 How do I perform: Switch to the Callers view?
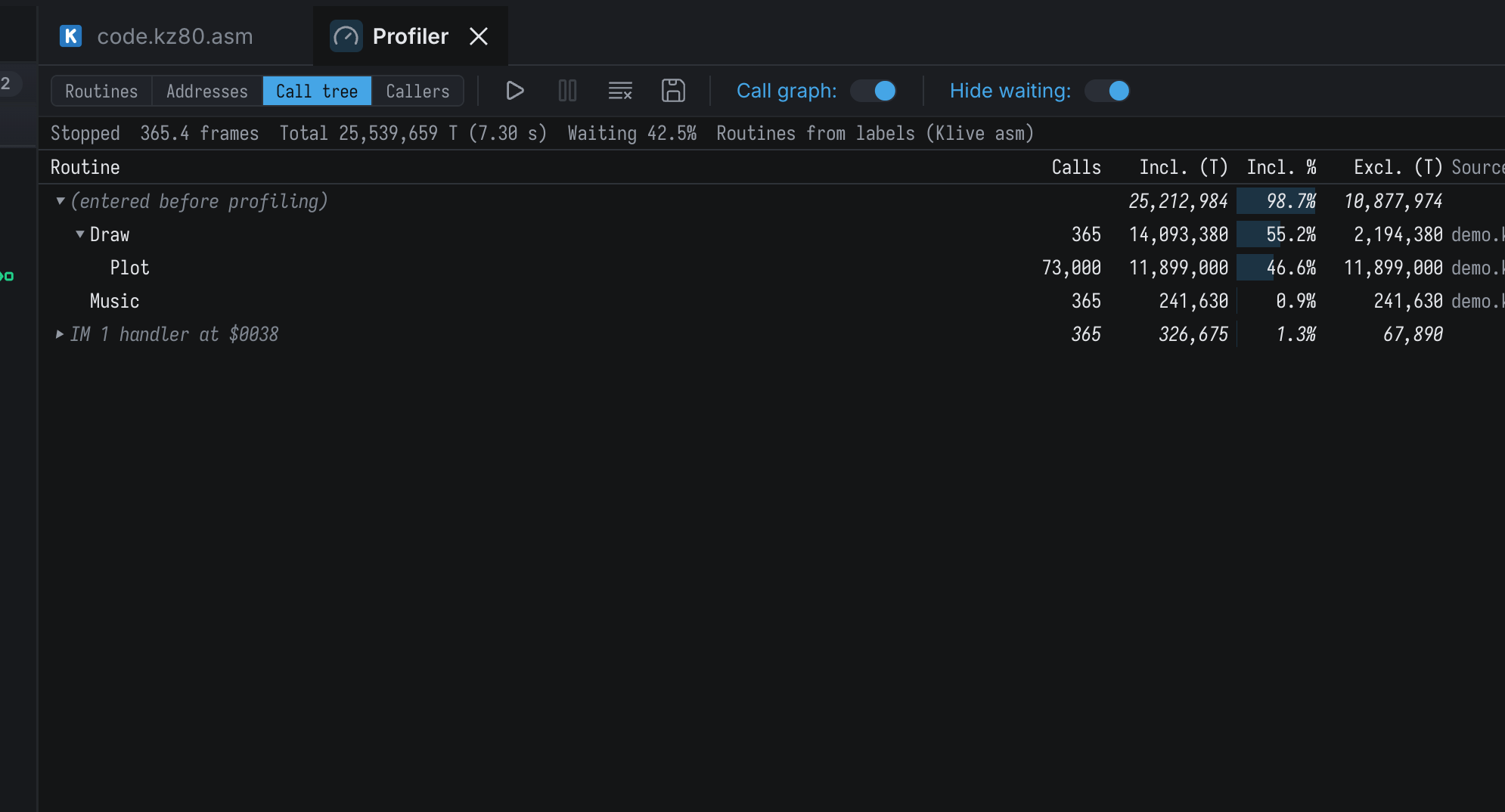click(x=417, y=91)
